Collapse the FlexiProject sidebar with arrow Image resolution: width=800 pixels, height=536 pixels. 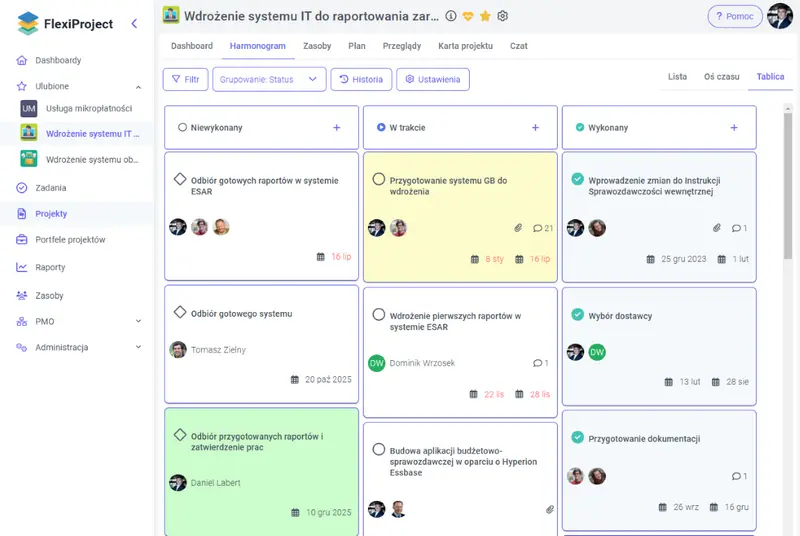pos(134,23)
